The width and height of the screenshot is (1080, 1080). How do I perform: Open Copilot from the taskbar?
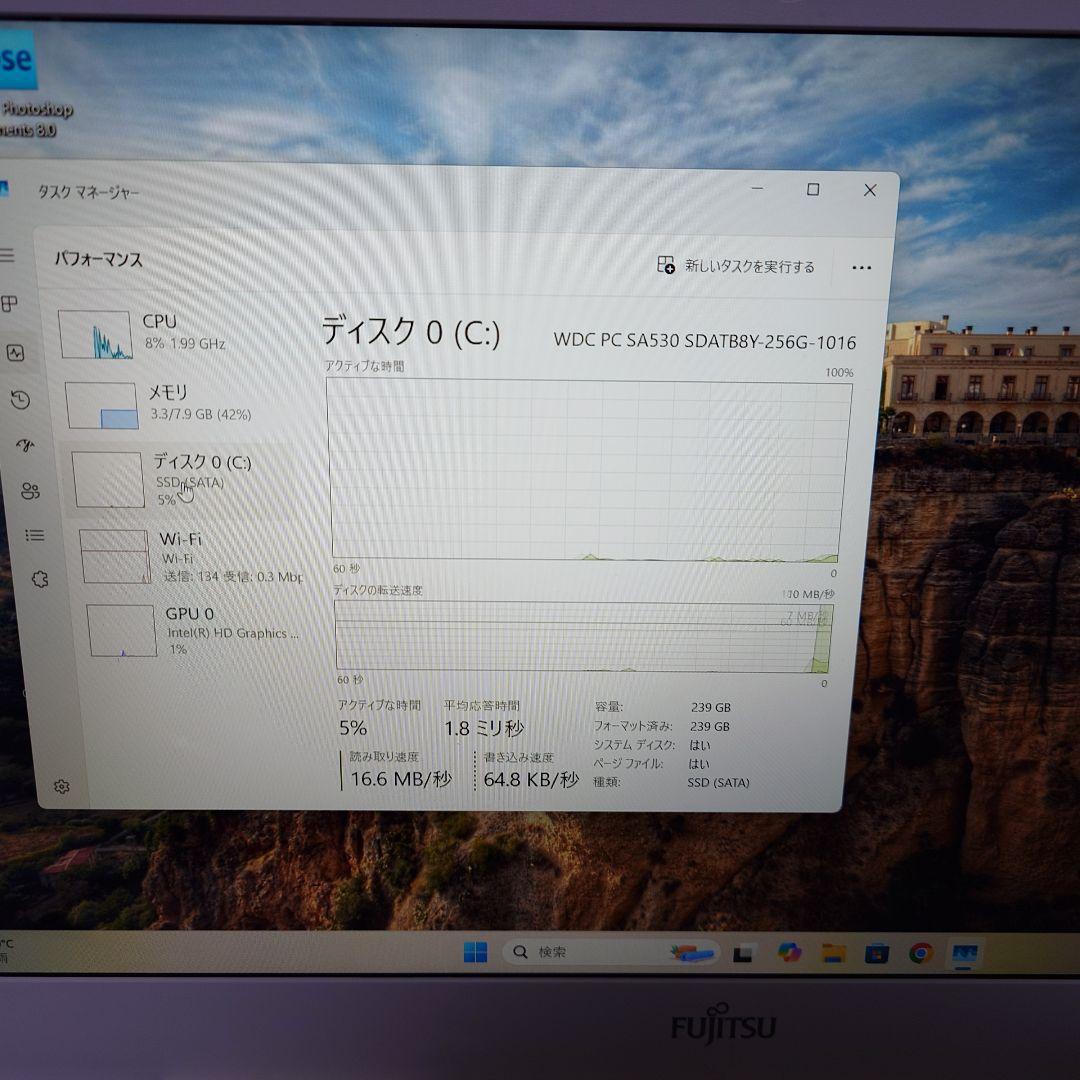pyautogui.click(x=789, y=952)
